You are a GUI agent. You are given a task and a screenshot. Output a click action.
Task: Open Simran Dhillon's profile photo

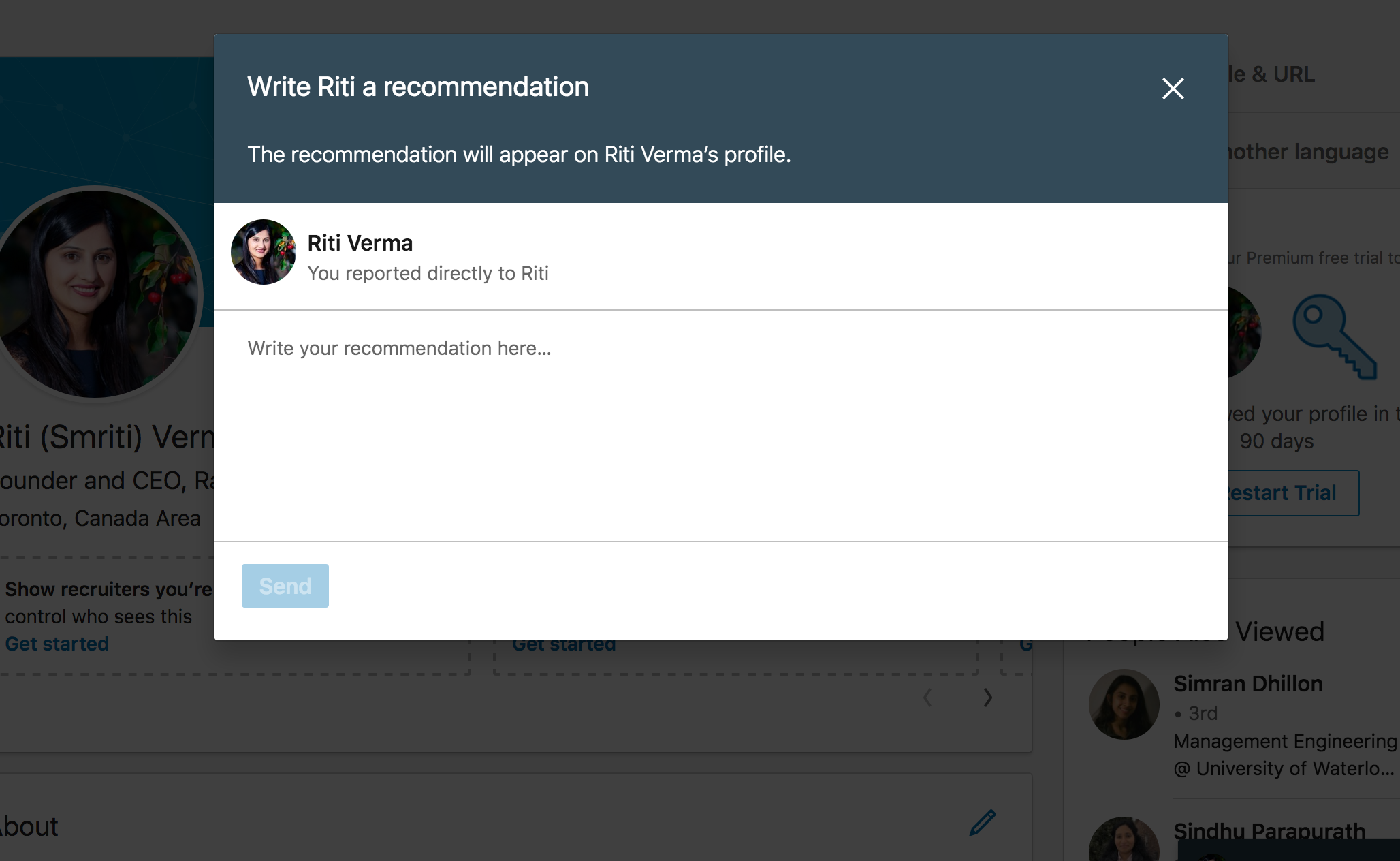click(1124, 704)
